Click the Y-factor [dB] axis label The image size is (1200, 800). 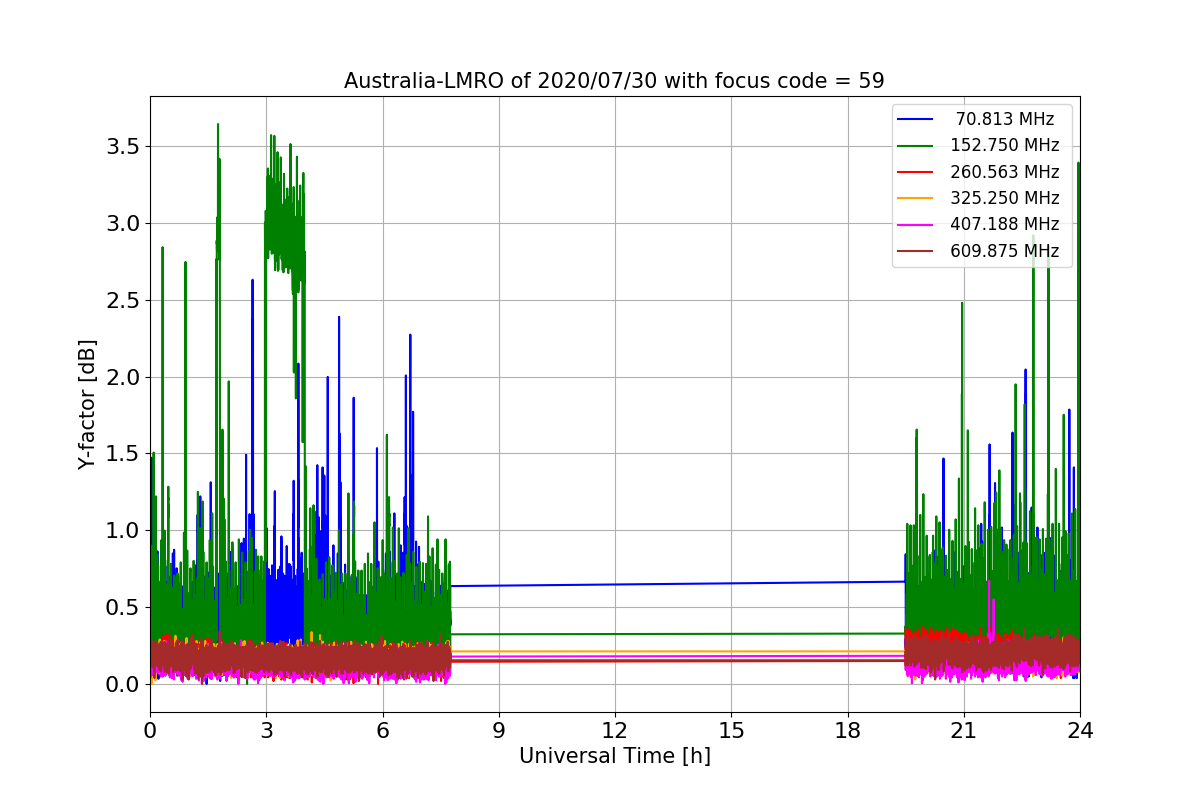coord(88,405)
